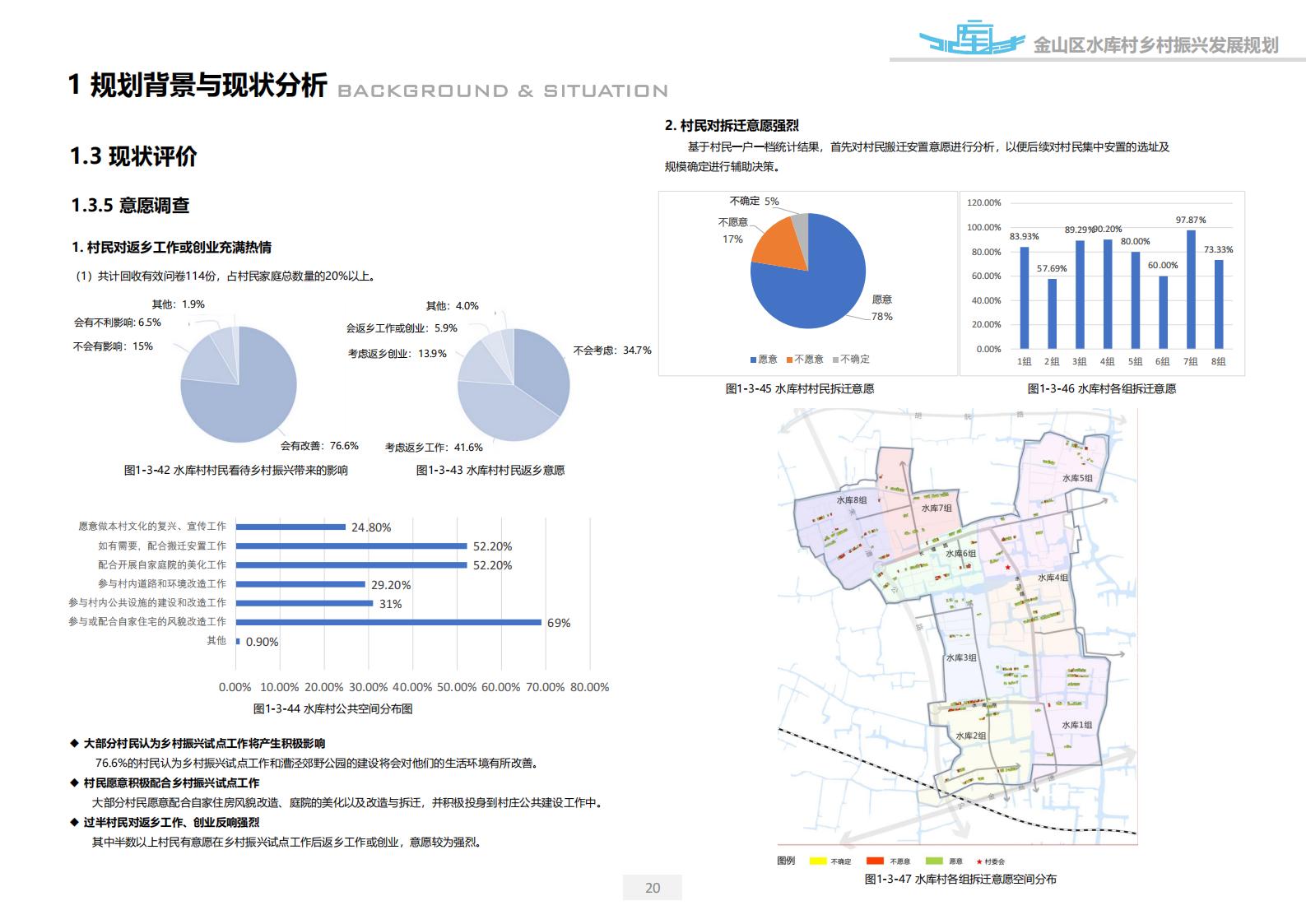Click bar value 83.93% above 1组
1306x924 pixels.
point(1024,237)
